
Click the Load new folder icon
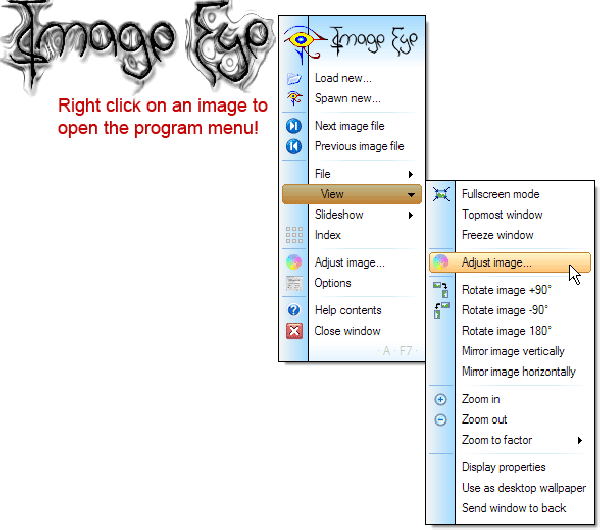click(294, 78)
